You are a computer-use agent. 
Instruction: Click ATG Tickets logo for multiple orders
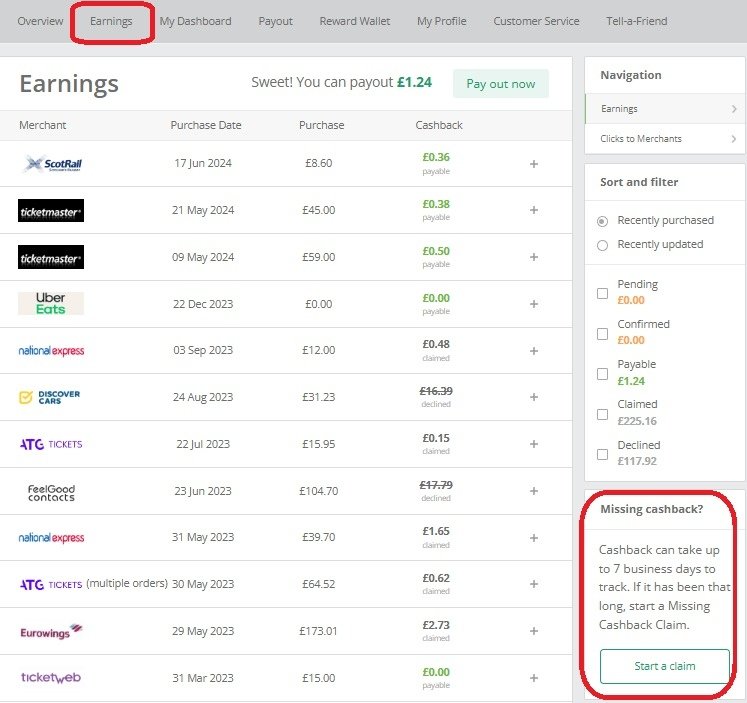(x=51, y=584)
